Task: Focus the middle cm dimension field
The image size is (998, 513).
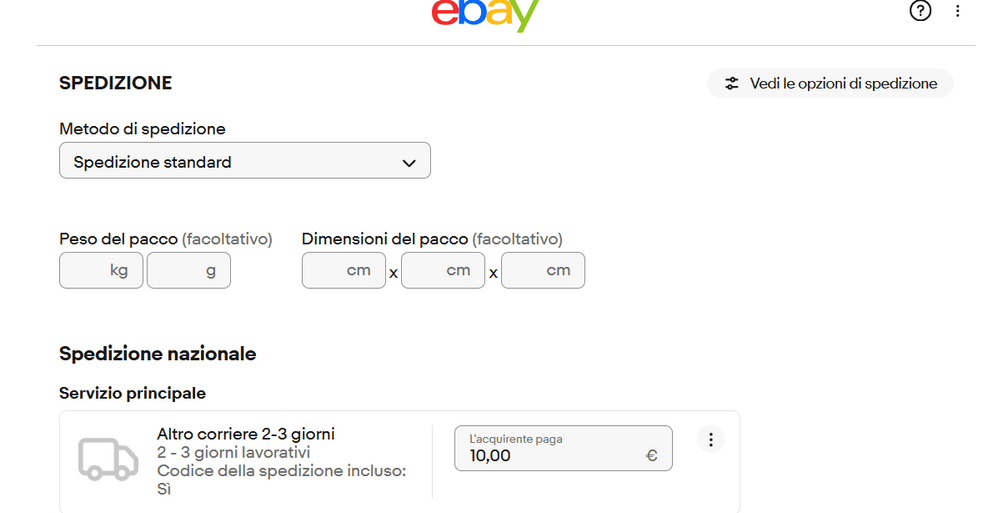Action: tap(443, 271)
